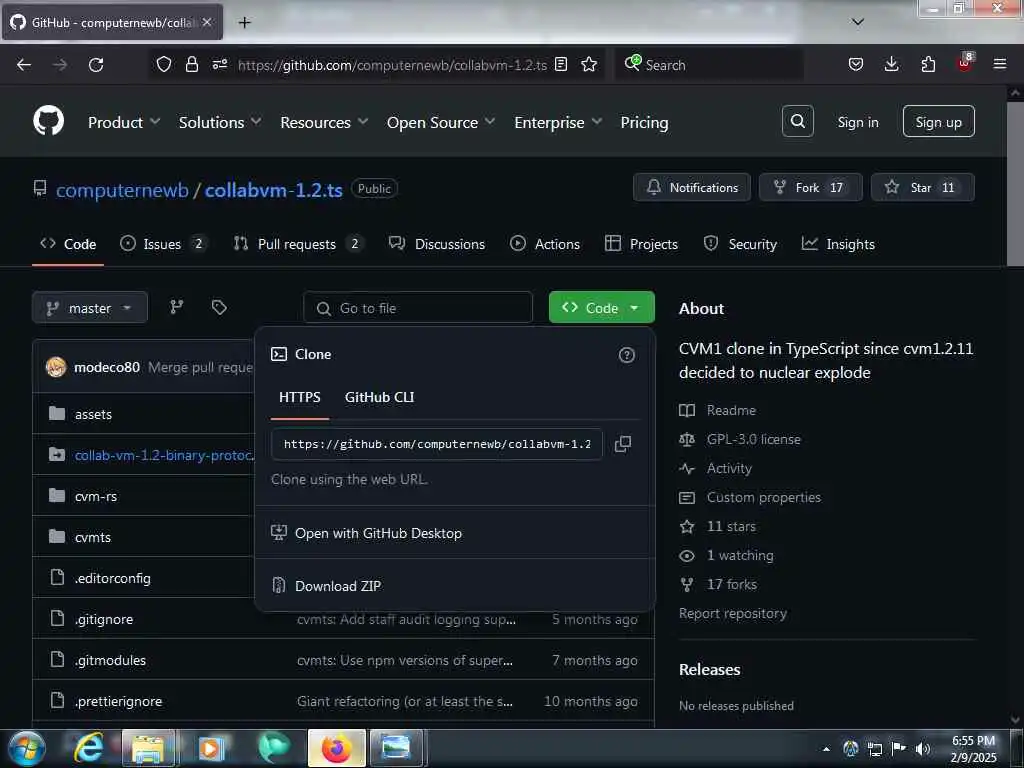1024x768 pixels.
Task: Launch Internet Explorer from the taskbar
Action: (x=88, y=748)
